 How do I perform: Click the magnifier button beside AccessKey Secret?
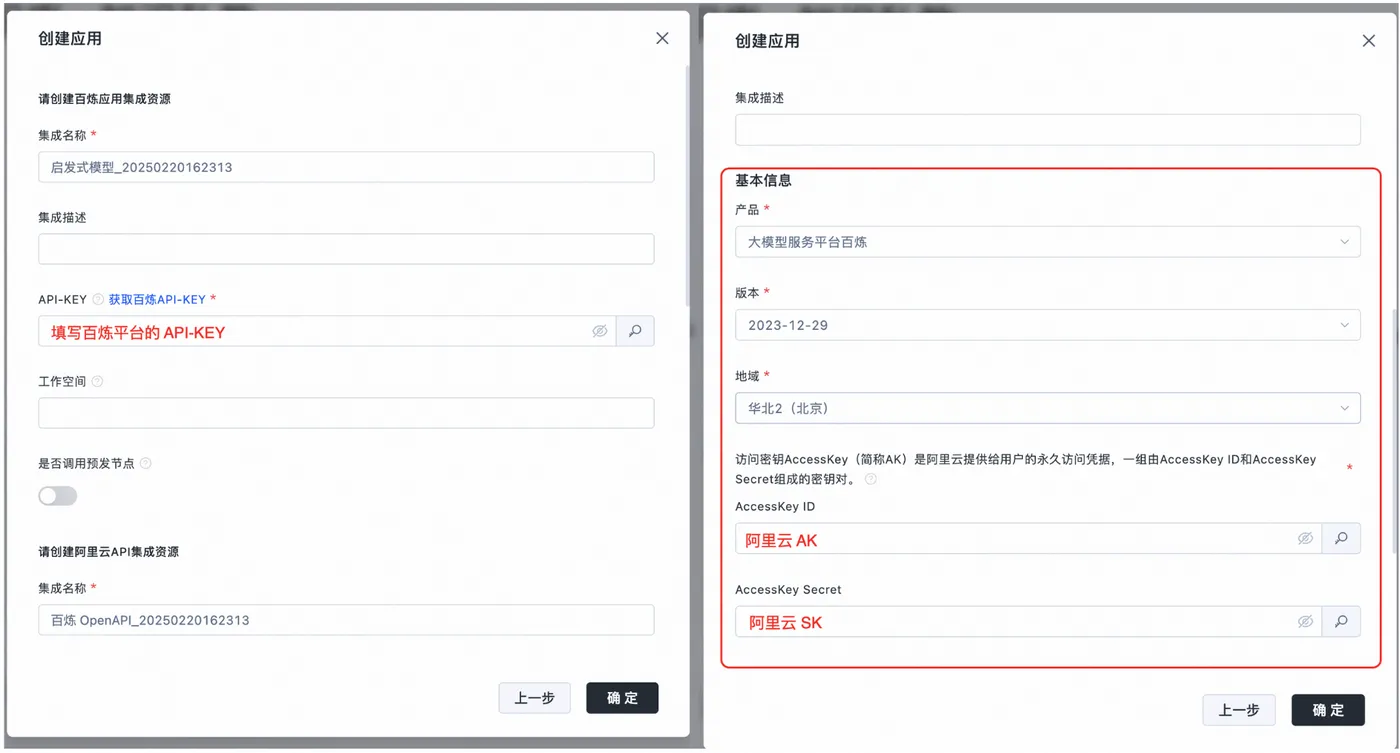pos(1341,621)
